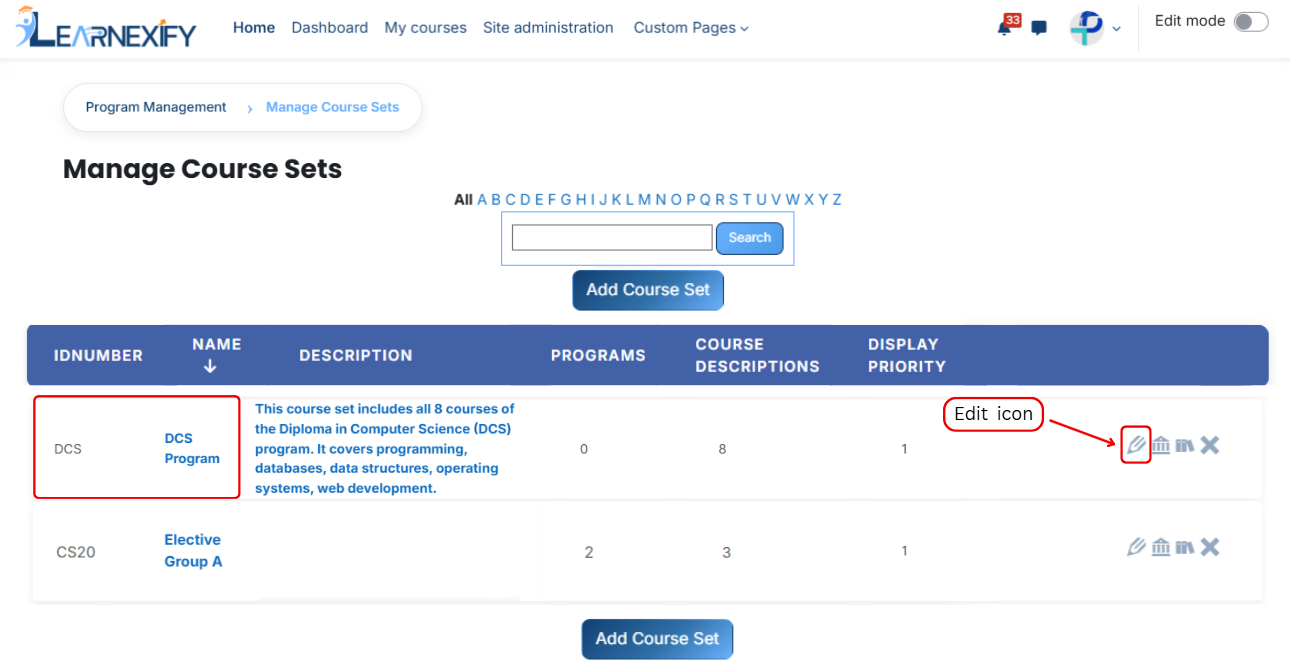Open the Elective Group A link
The width and height of the screenshot is (1290, 668).
pos(193,551)
